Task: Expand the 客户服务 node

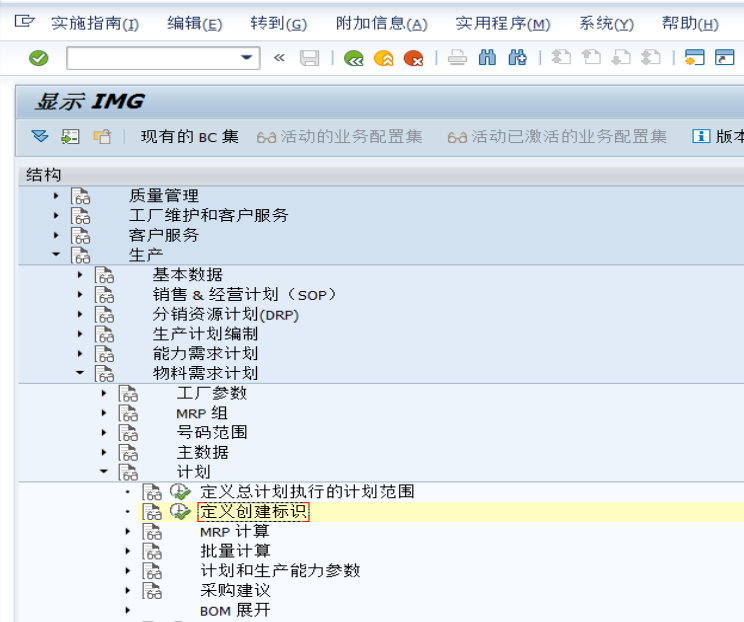Action: pos(56,235)
